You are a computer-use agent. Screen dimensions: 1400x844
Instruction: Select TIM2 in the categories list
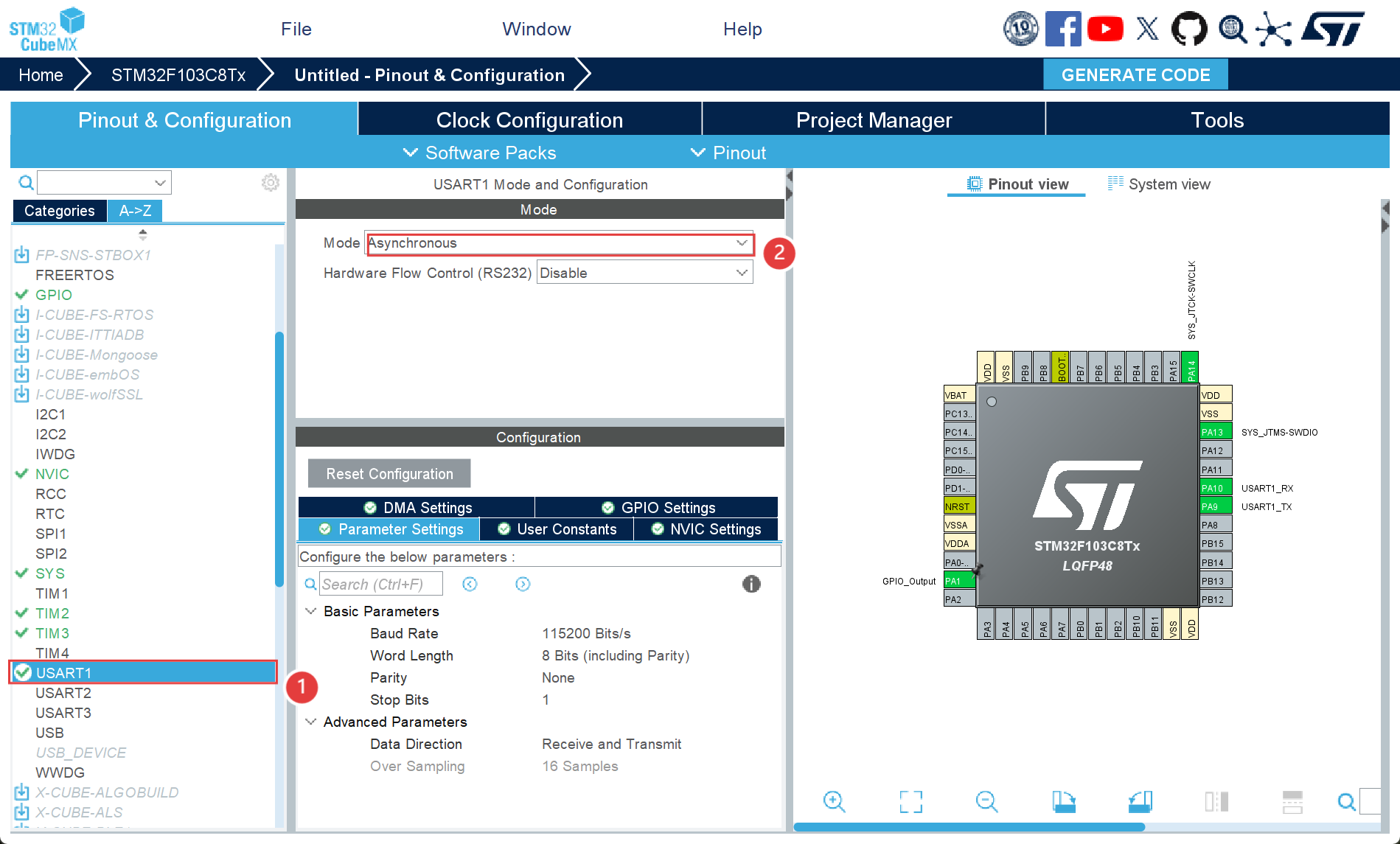click(x=52, y=613)
